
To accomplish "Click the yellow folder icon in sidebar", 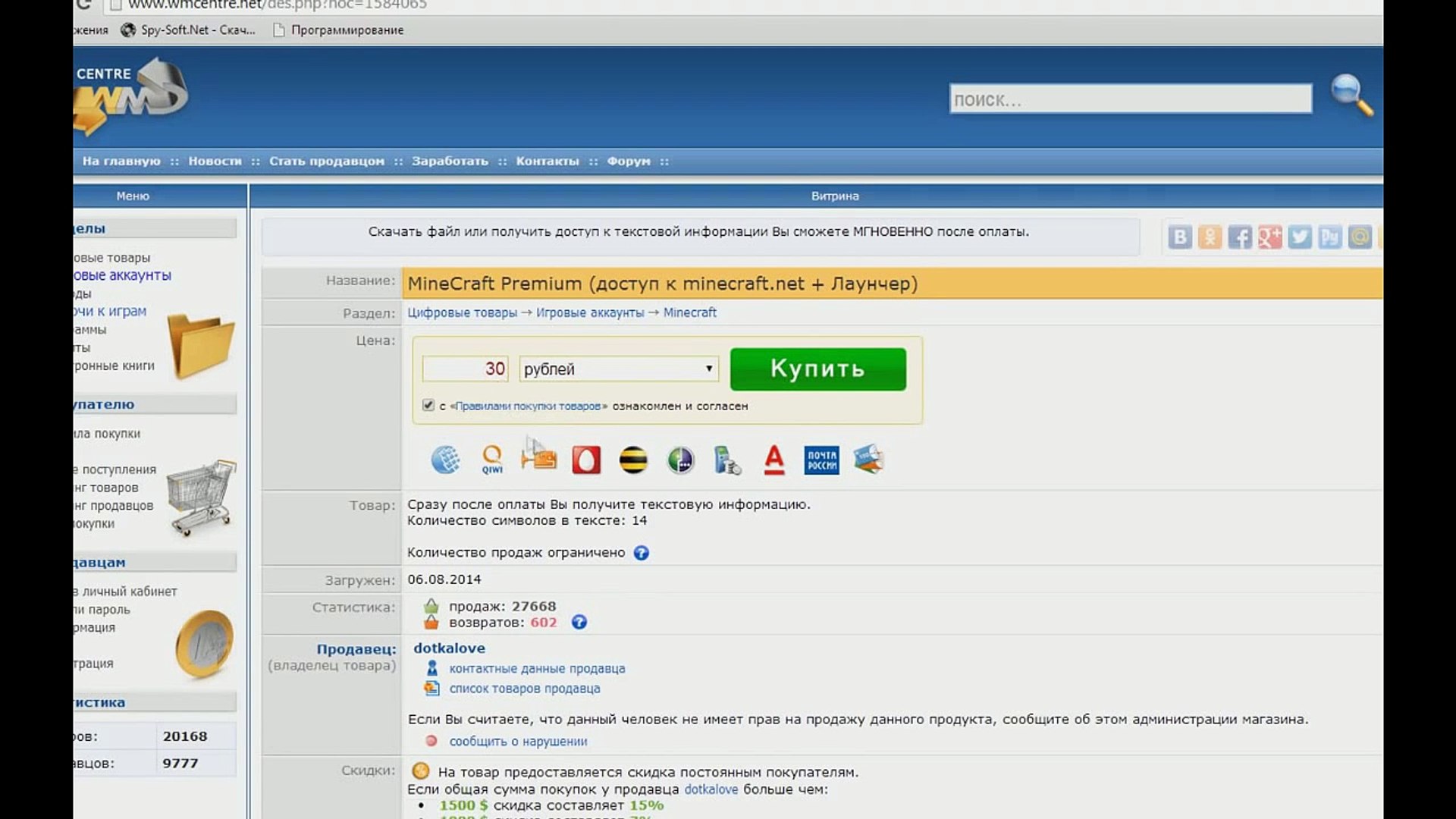I will click(x=200, y=345).
